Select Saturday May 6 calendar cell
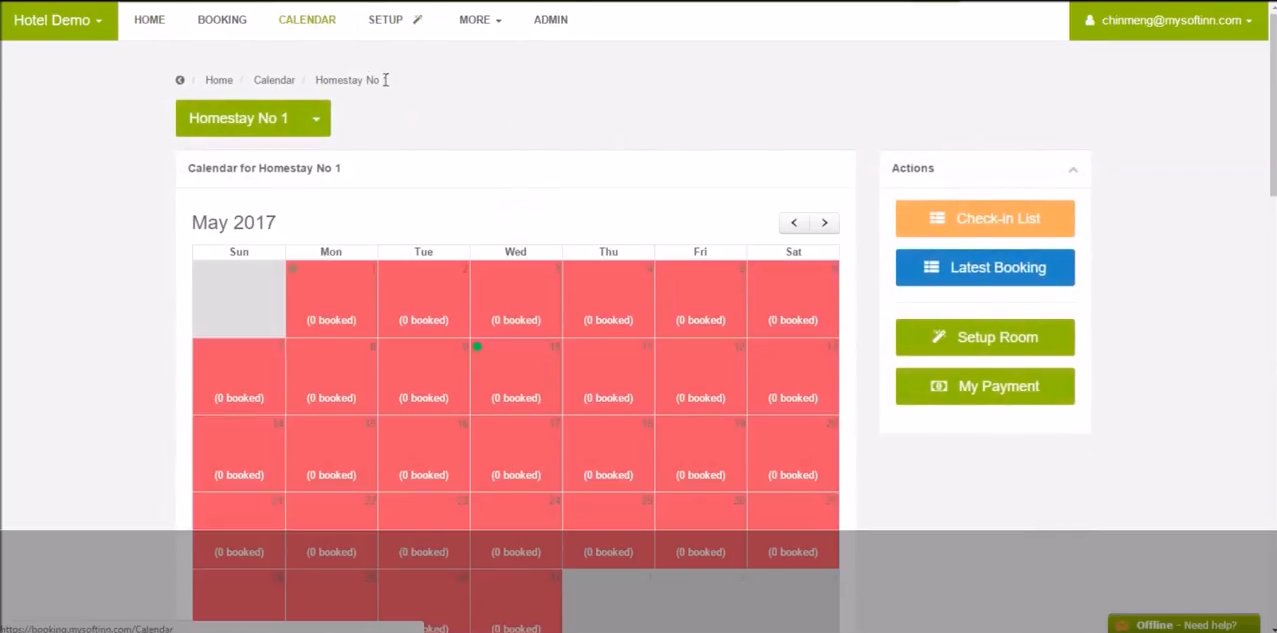The width and height of the screenshot is (1277, 633). click(x=793, y=299)
